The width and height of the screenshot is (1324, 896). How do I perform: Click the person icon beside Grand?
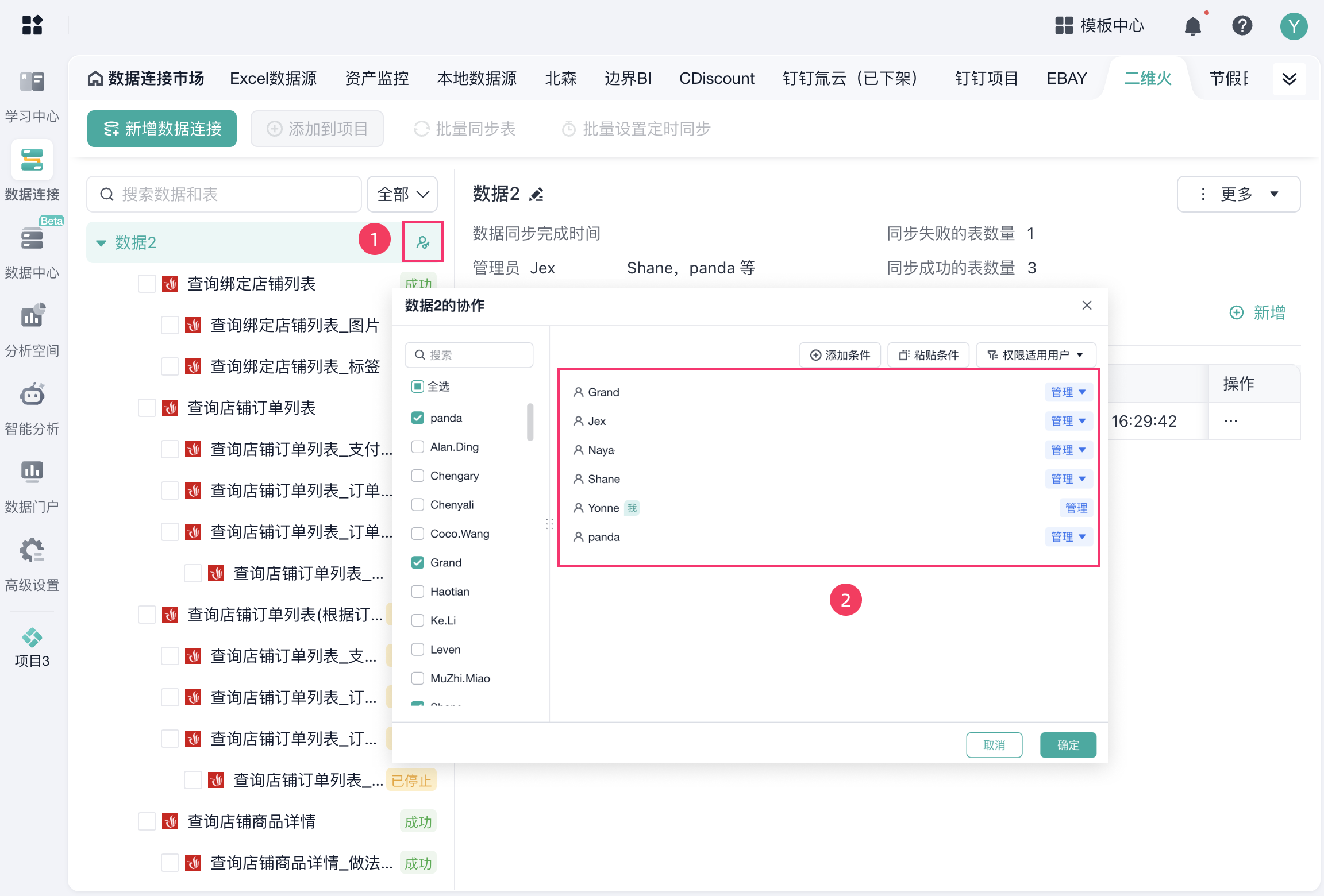pyautogui.click(x=579, y=392)
